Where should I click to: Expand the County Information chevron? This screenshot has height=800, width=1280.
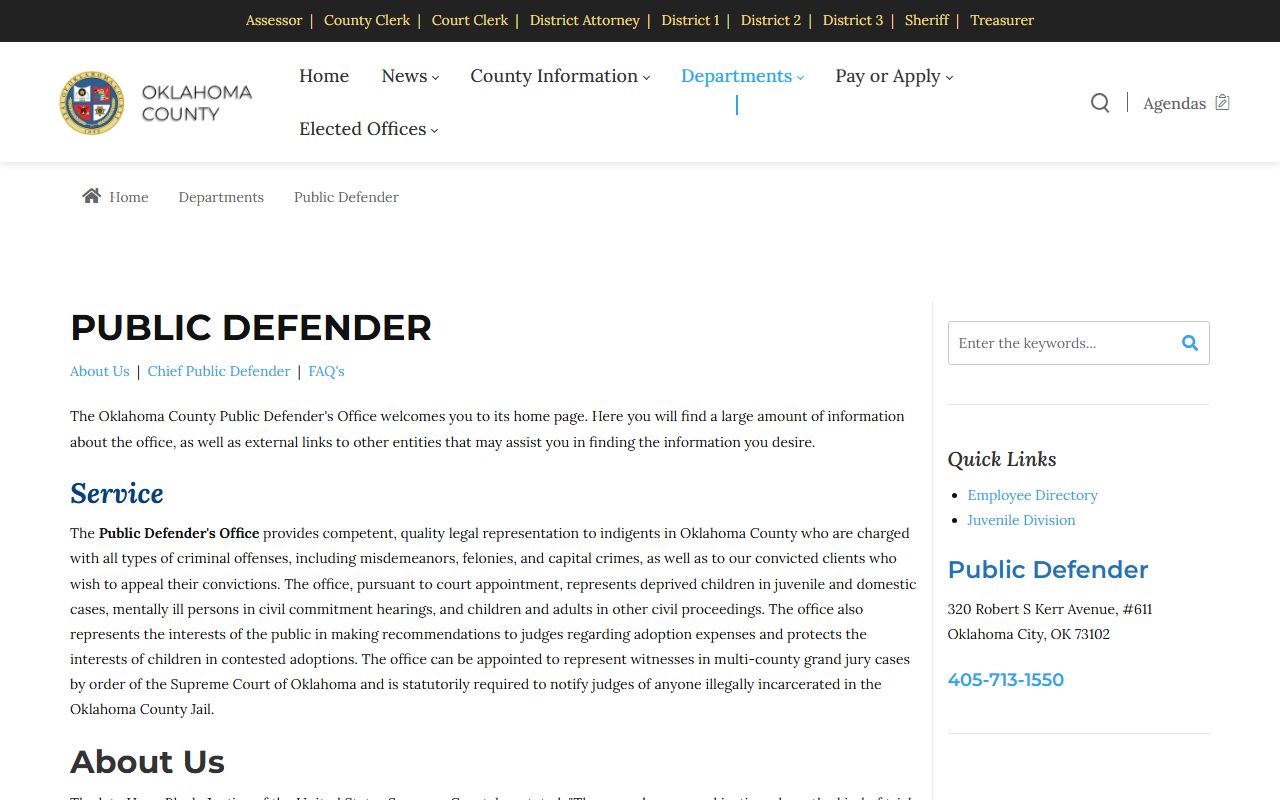coord(646,78)
